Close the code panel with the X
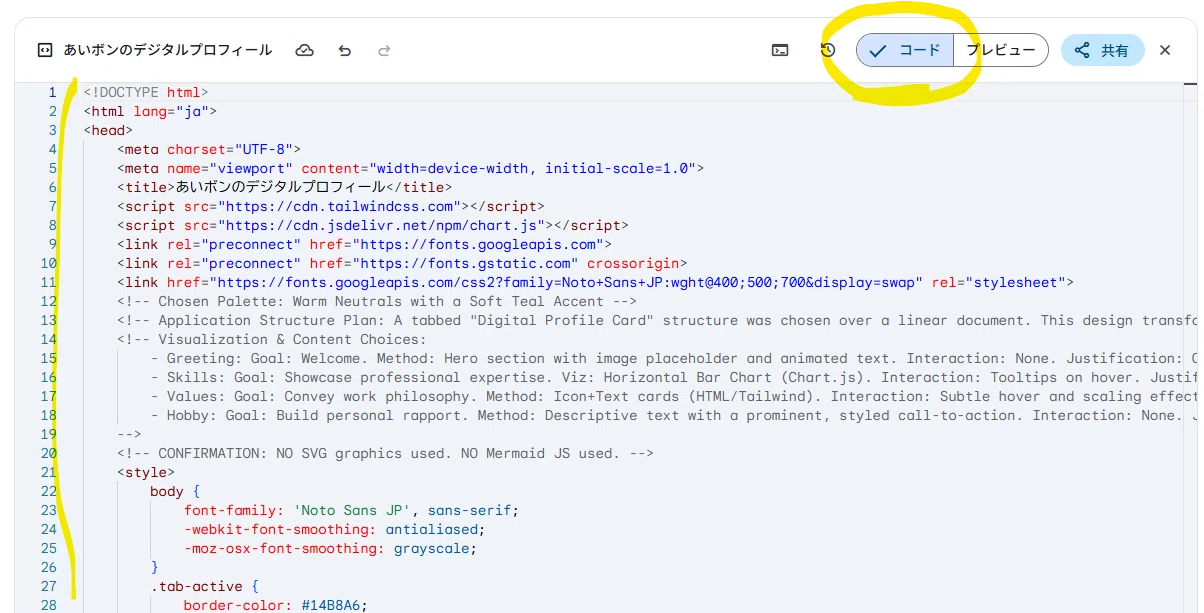Image resolution: width=1204 pixels, height=613 pixels. (x=1165, y=50)
